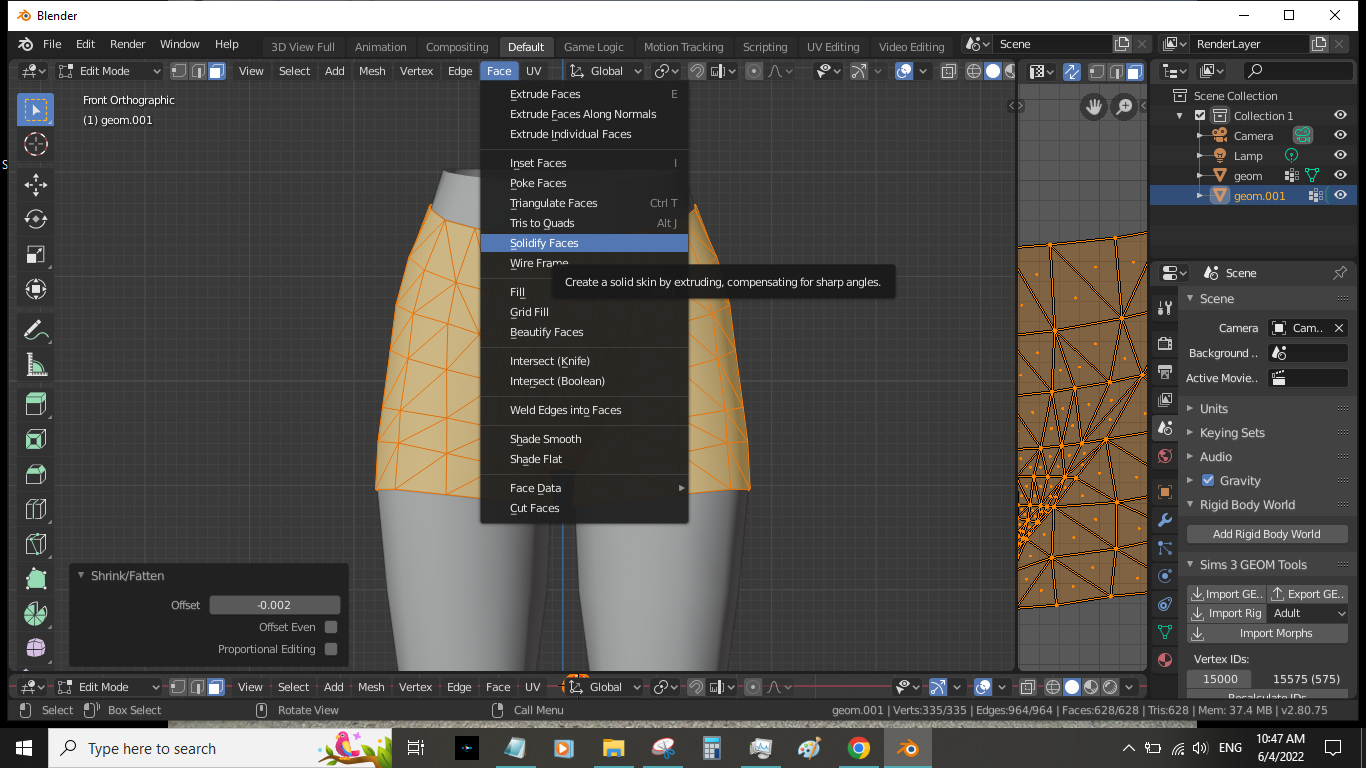Viewport: 1366px width, 768px height.
Task: Open the Tool properties tab
Action: (x=1164, y=308)
